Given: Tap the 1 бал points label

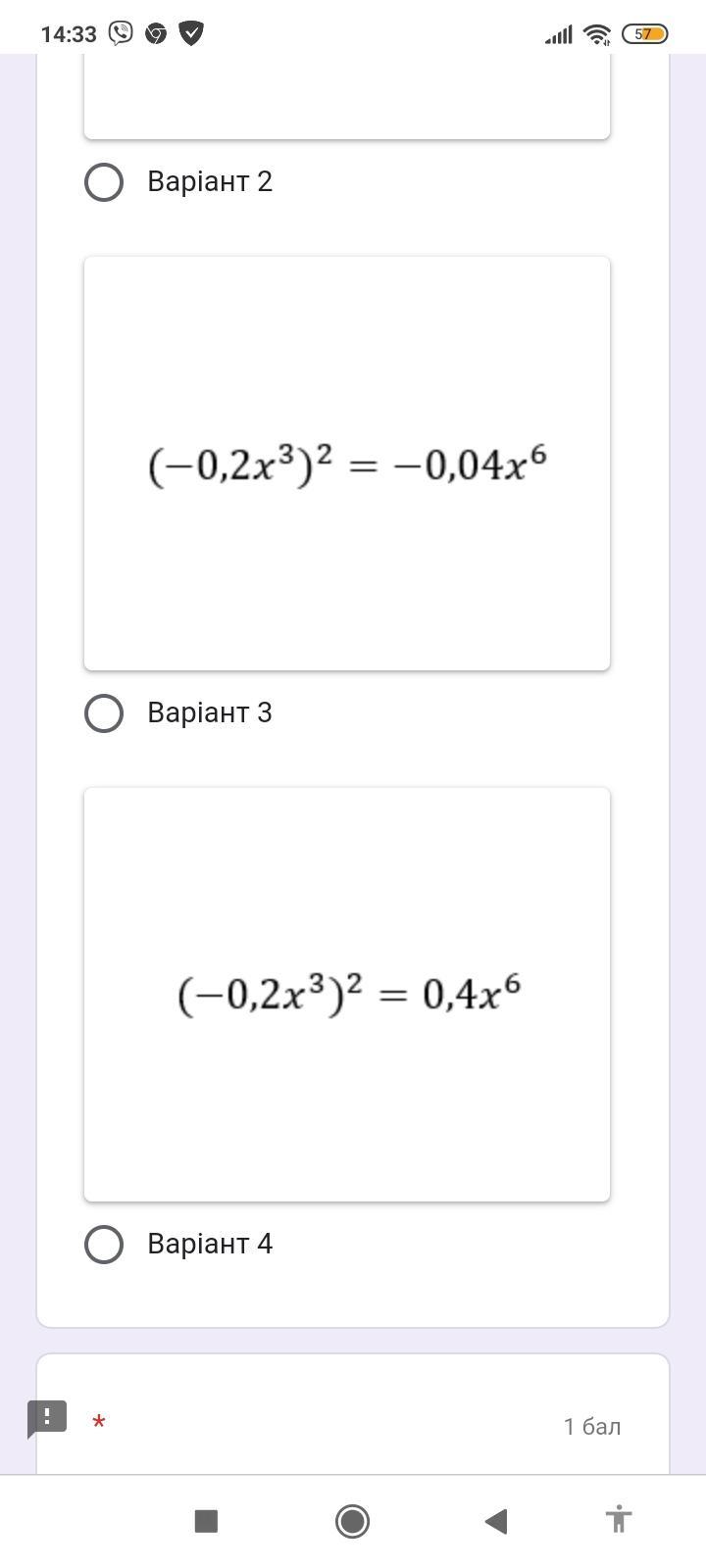Looking at the screenshot, I should (x=592, y=1427).
